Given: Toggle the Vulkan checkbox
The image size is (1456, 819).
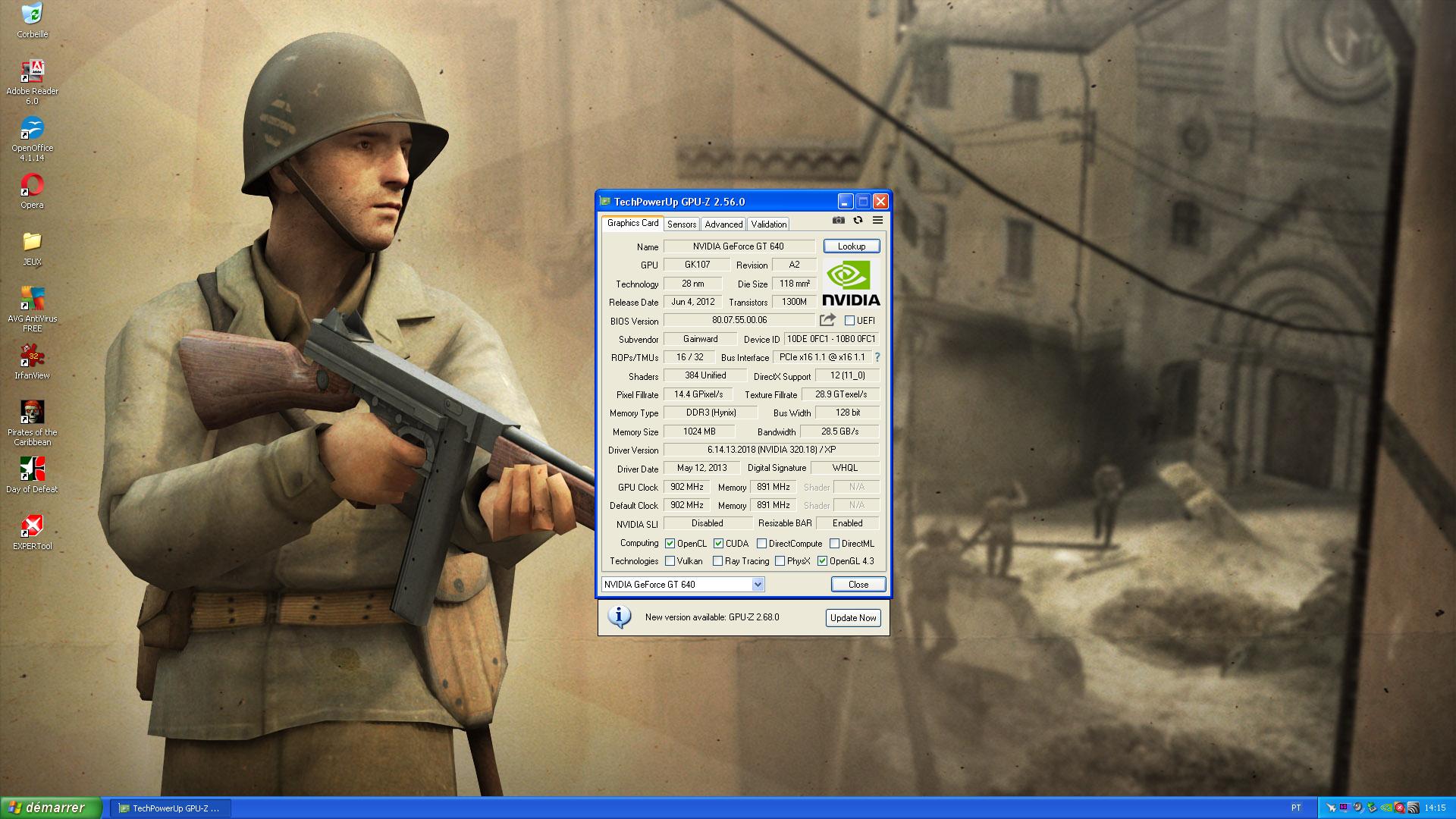Looking at the screenshot, I should pyautogui.click(x=670, y=561).
